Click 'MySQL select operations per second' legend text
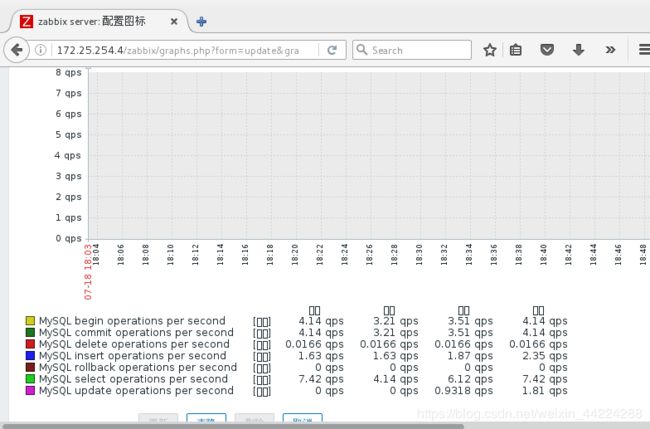650x429 pixels. tap(133, 379)
